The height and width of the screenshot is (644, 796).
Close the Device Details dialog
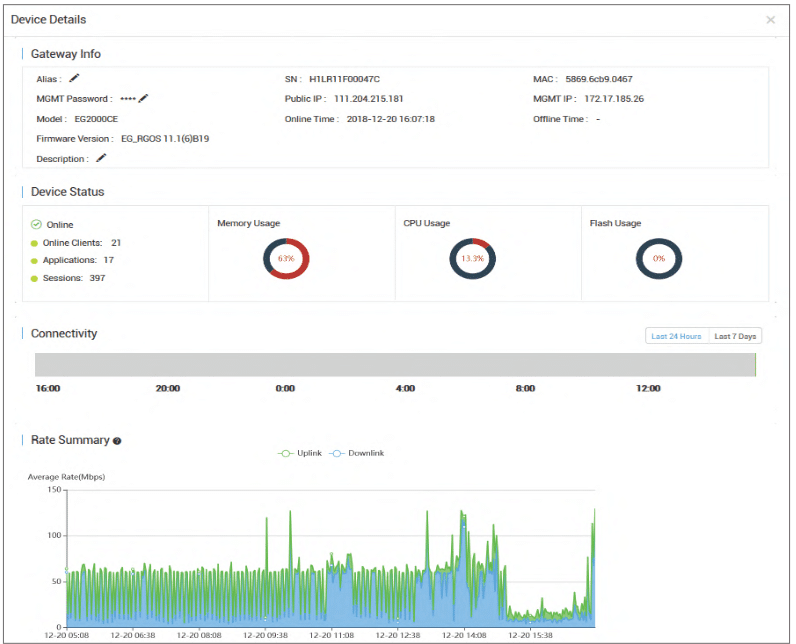[x=770, y=20]
